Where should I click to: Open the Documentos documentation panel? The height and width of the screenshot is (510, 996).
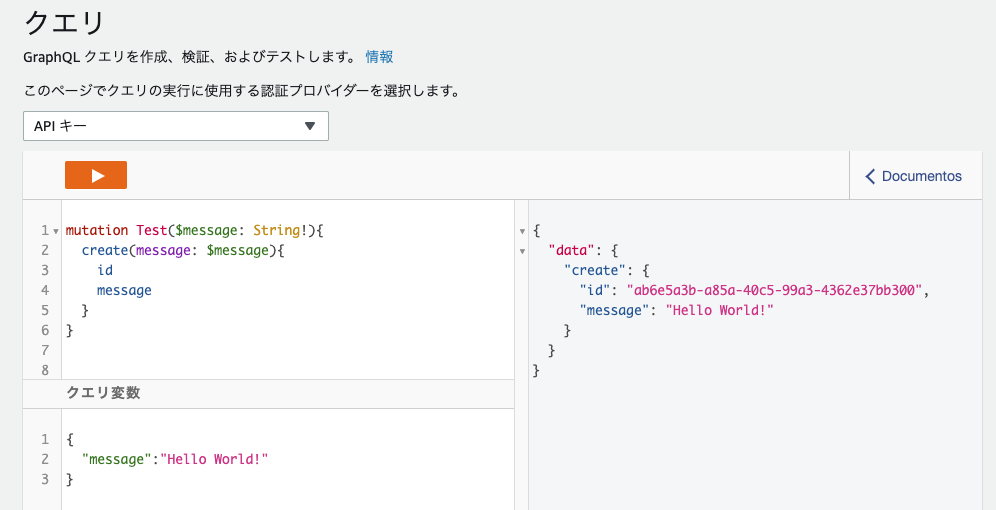[x=913, y=176]
